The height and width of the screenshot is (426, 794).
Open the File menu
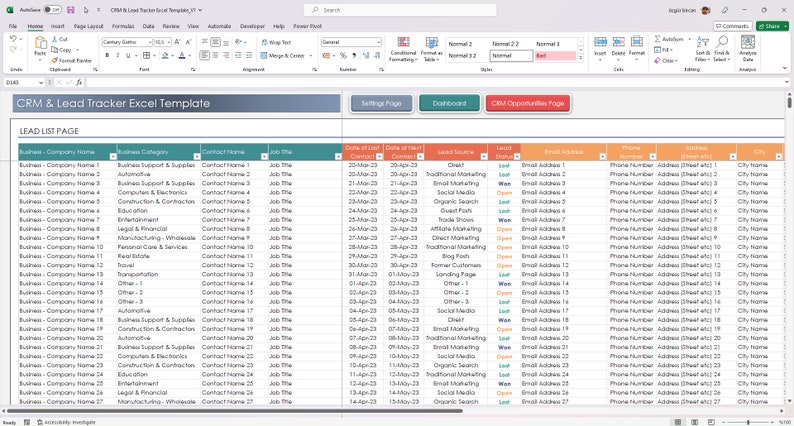pos(13,26)
